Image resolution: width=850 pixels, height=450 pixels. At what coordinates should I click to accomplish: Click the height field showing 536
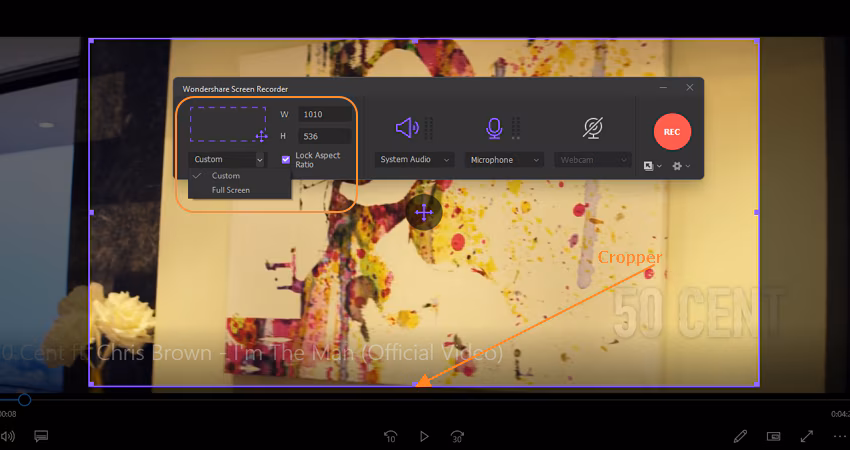coord(325,136)
